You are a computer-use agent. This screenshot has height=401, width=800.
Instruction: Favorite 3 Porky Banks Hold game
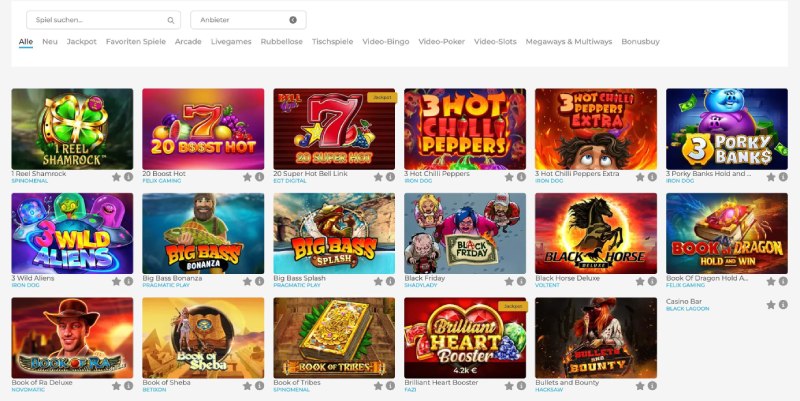(771, 177)
